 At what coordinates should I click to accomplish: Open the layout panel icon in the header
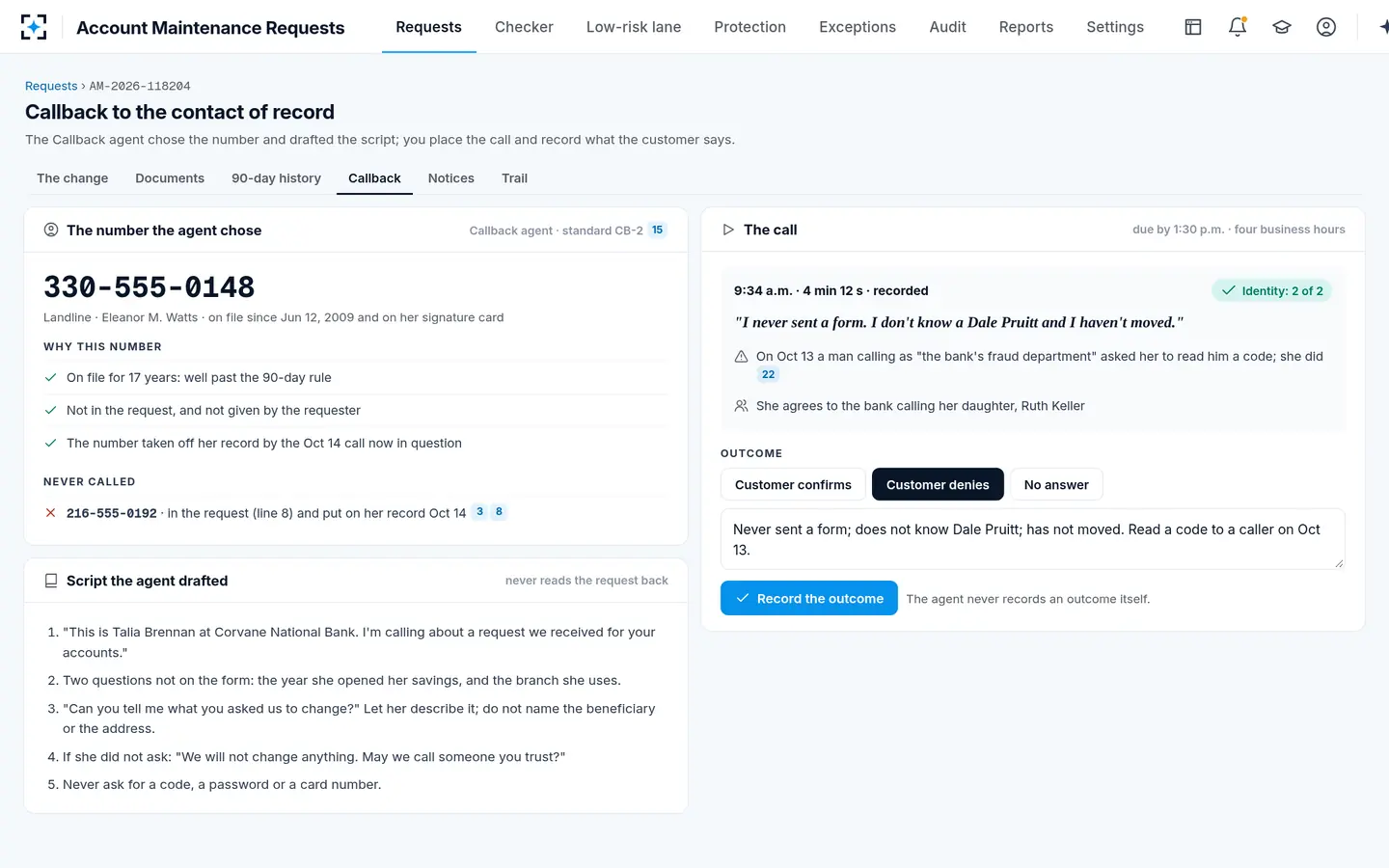1193,27
